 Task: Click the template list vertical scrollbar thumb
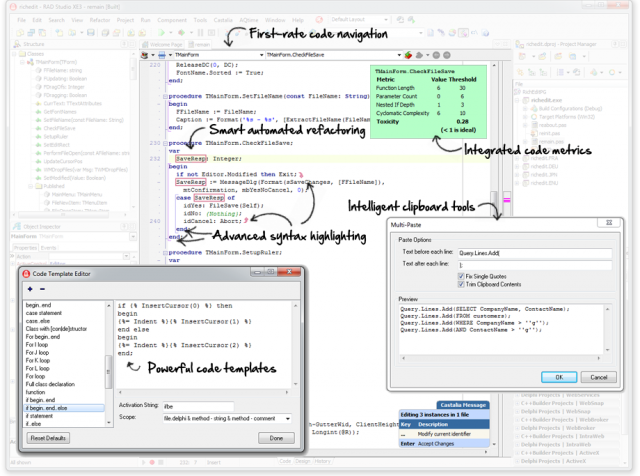109,371
